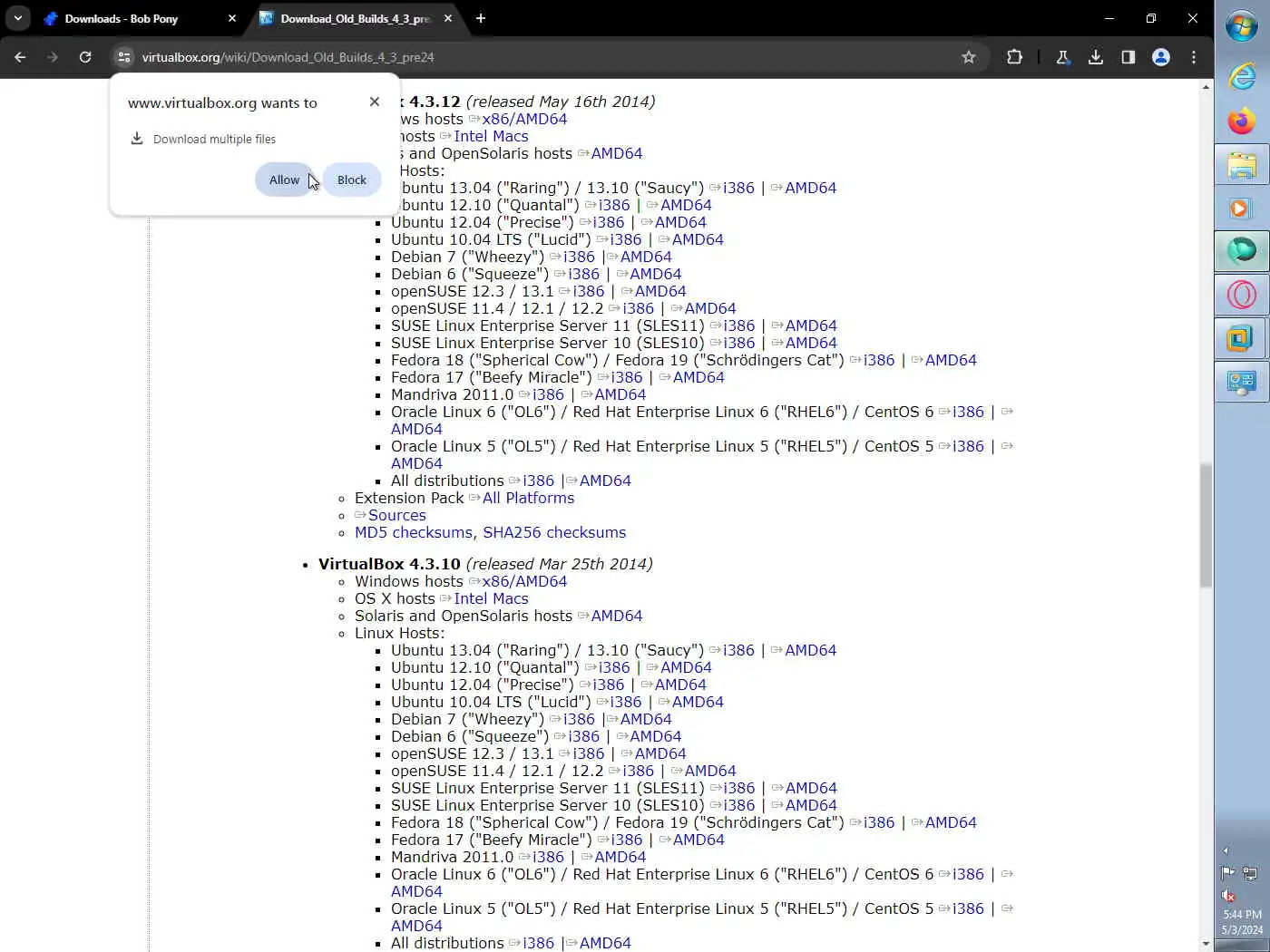
Task: Open the Chrome three-dot menu
Action: [x=1194, y=57]
